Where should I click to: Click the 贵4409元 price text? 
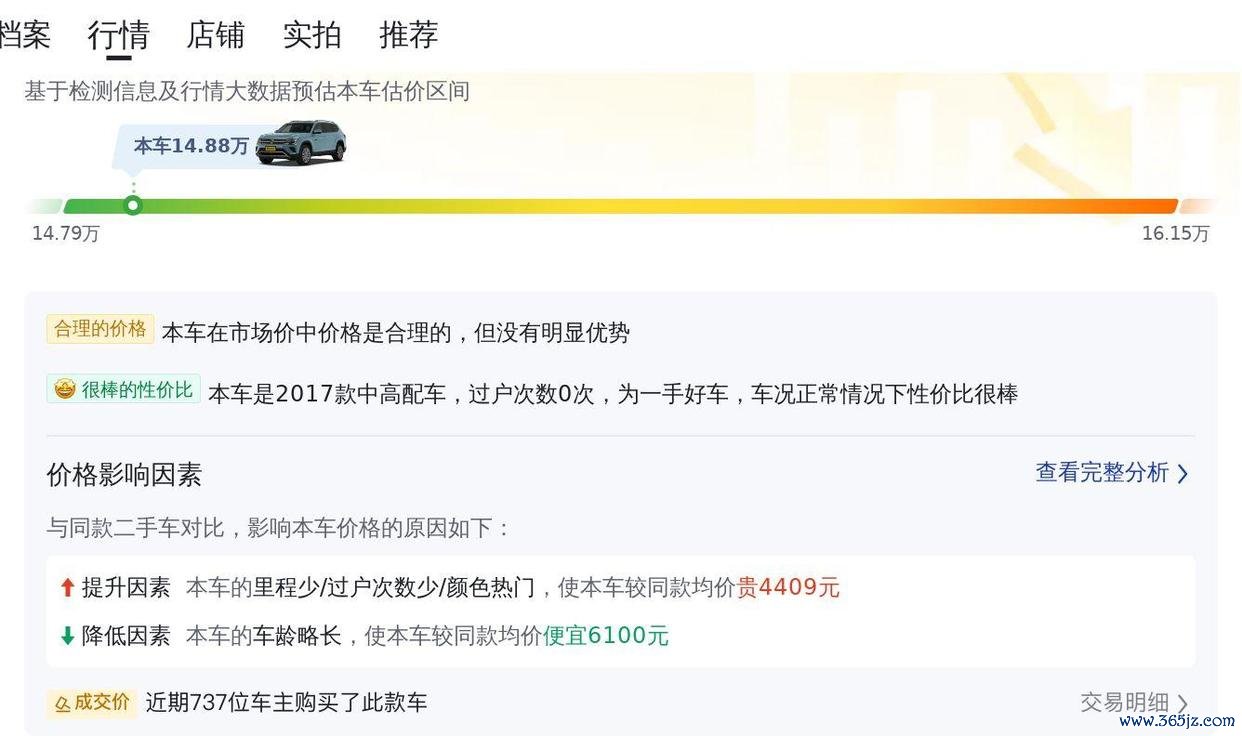(x=788, y=588)
